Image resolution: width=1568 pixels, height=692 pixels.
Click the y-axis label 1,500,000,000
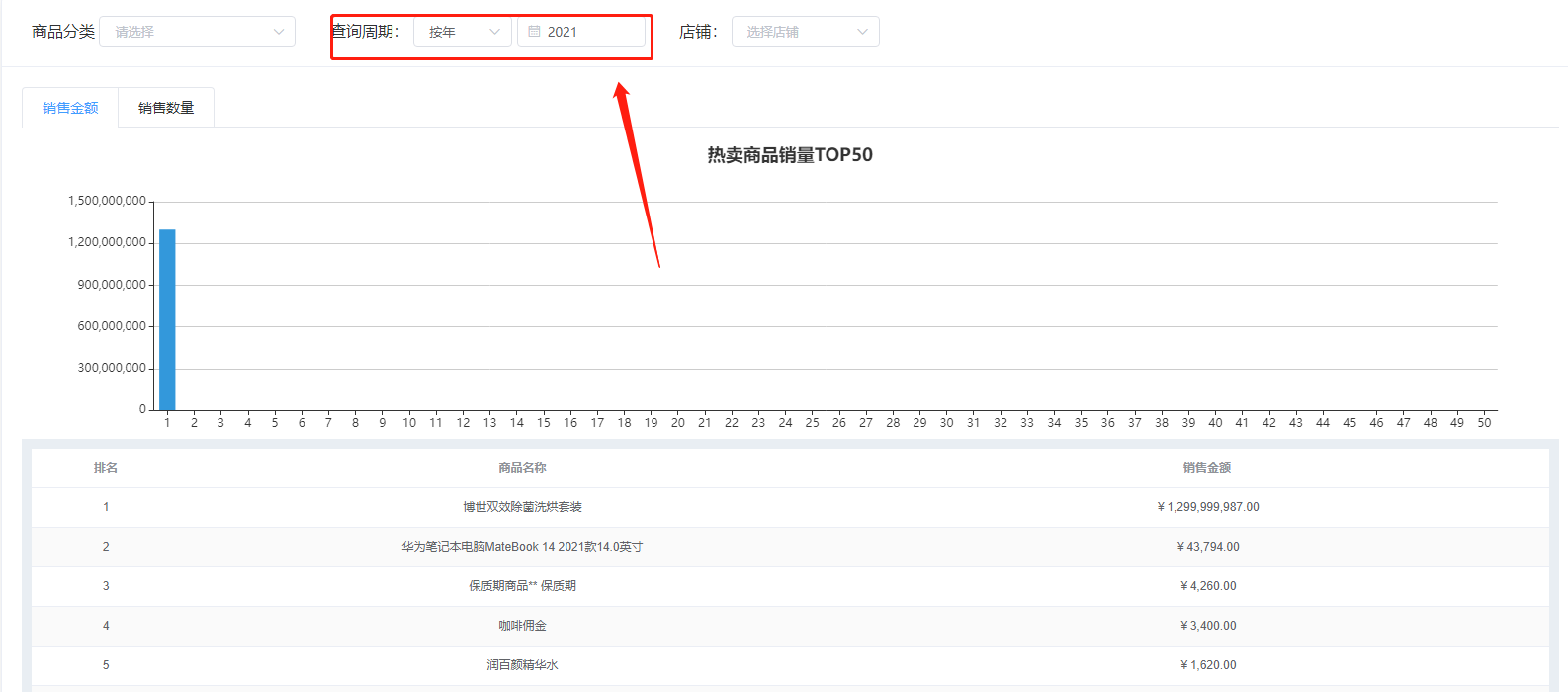[x=107, y=201]
